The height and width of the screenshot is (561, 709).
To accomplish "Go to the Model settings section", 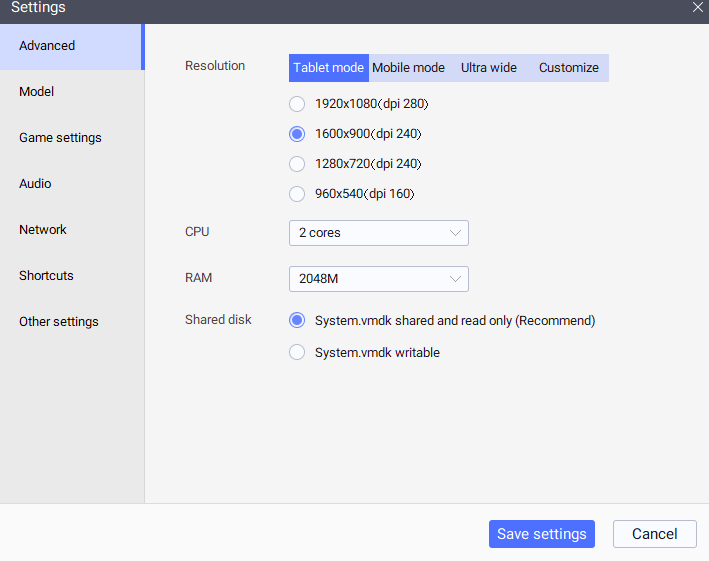I will tap(72, 92).
